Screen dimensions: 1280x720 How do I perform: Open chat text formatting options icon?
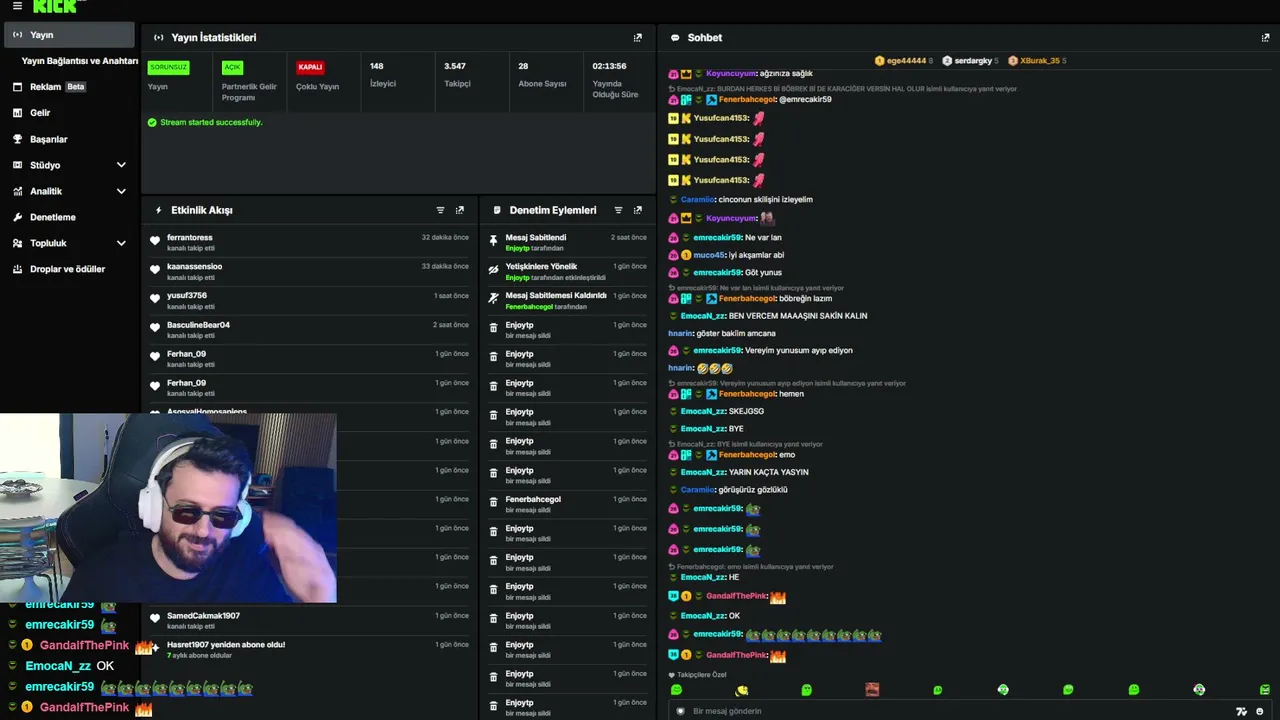pos(1241,711)
